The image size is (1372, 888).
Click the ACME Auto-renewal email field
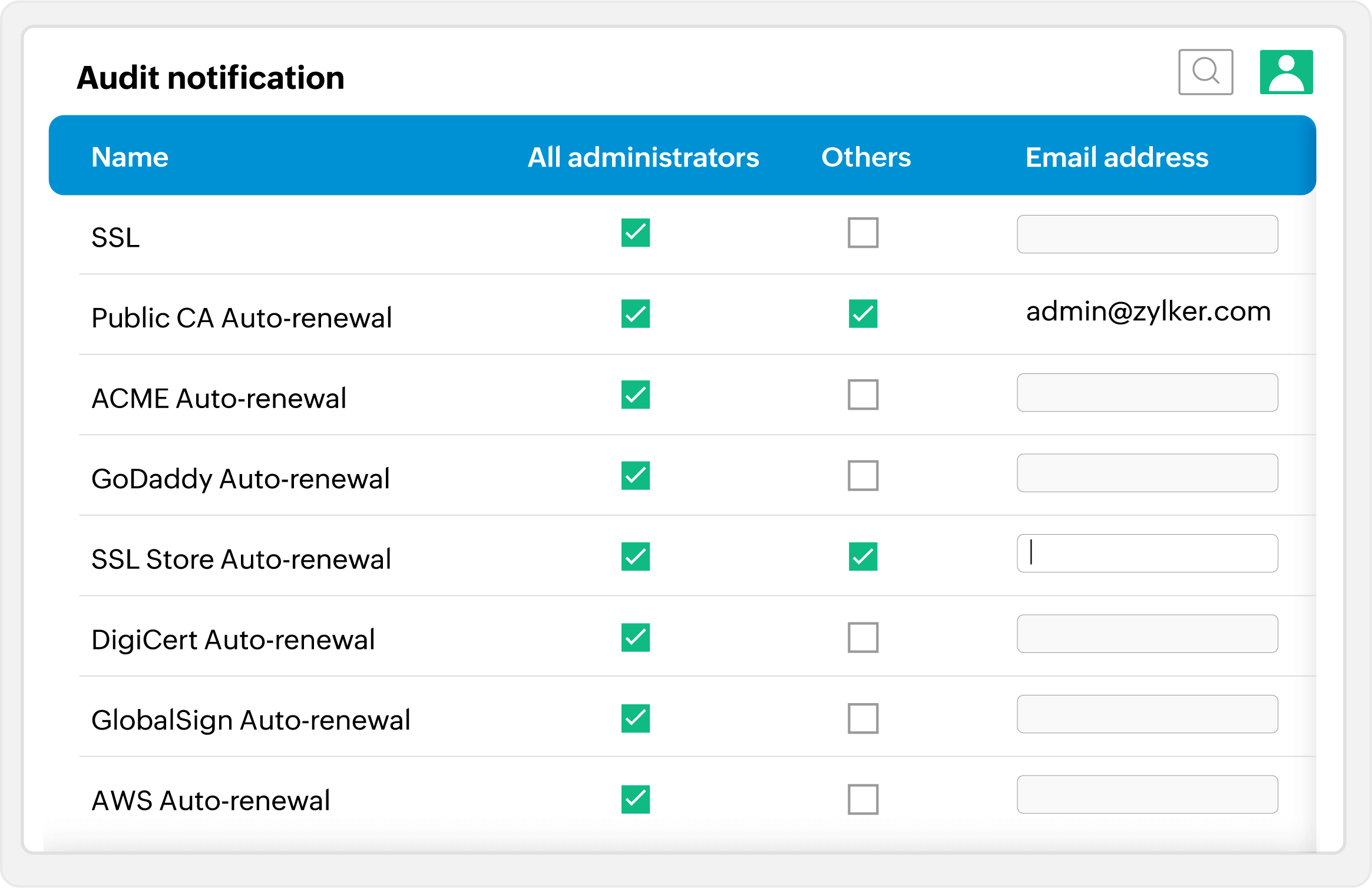pos(1147,392)
